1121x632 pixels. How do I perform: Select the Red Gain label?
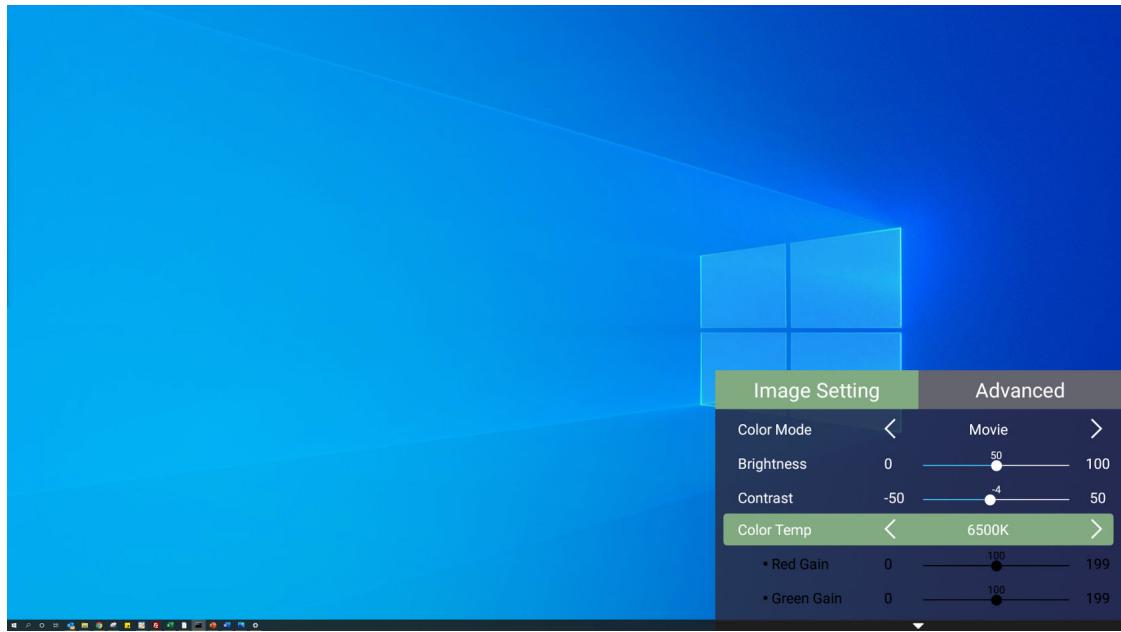pos(799,564)
